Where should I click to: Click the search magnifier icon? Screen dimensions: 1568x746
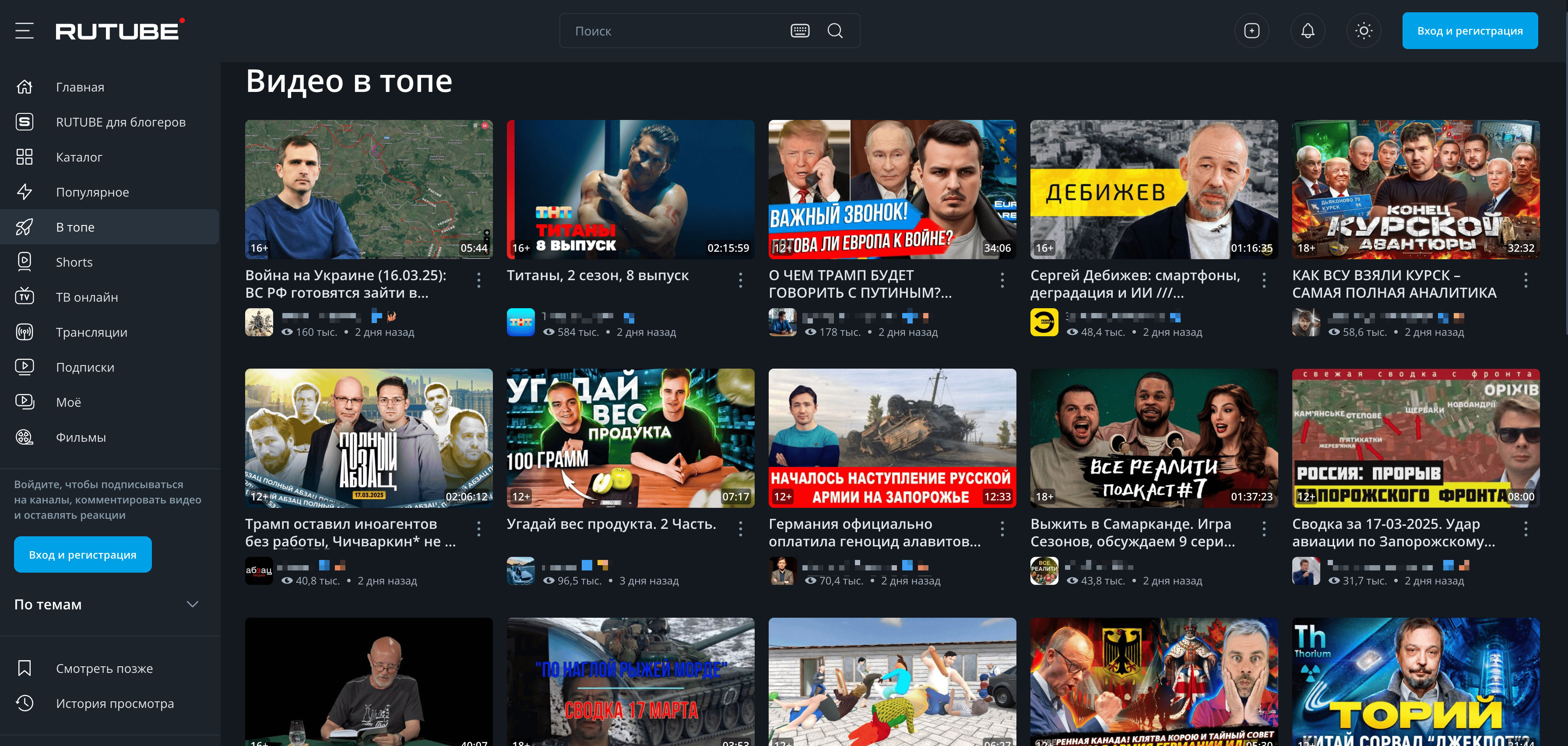pyautogui.click(x=835, y=31)
